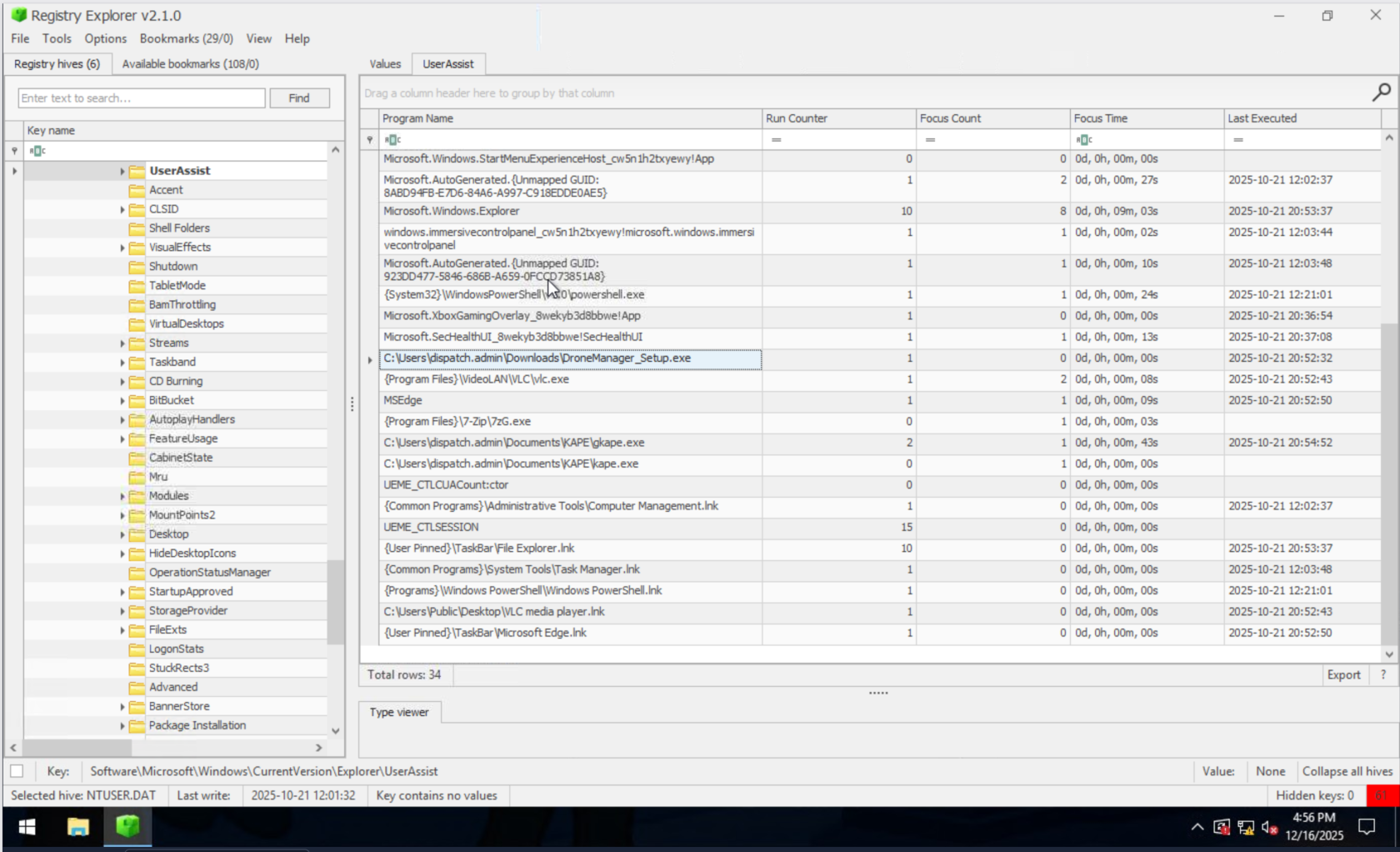Click Program Name filter operator icon
The width and height of the screenshot is (1400, 852).
point(392,139)
